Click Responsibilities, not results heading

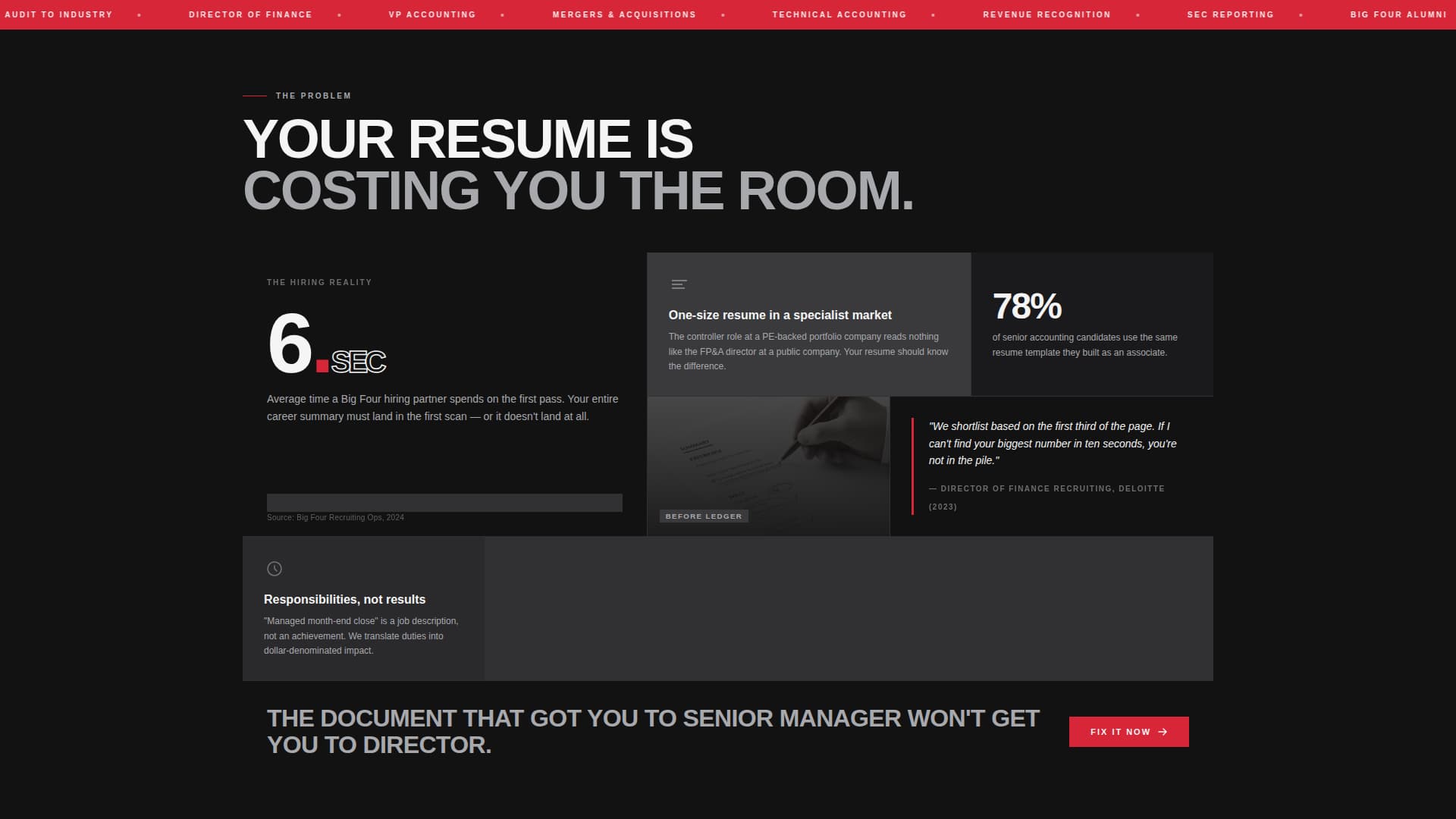pyautogui.click(x=344, y=599)
